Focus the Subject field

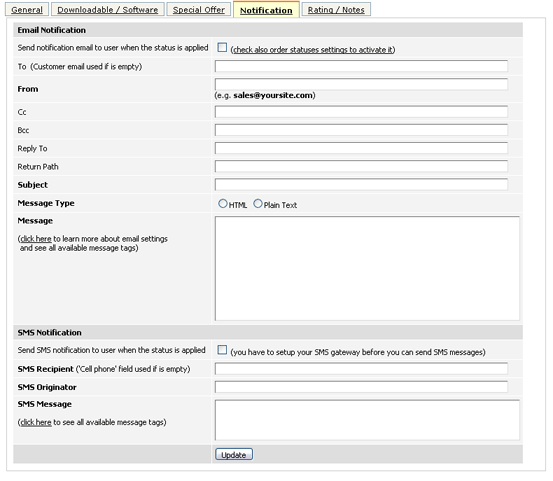(x=361, y=184)
